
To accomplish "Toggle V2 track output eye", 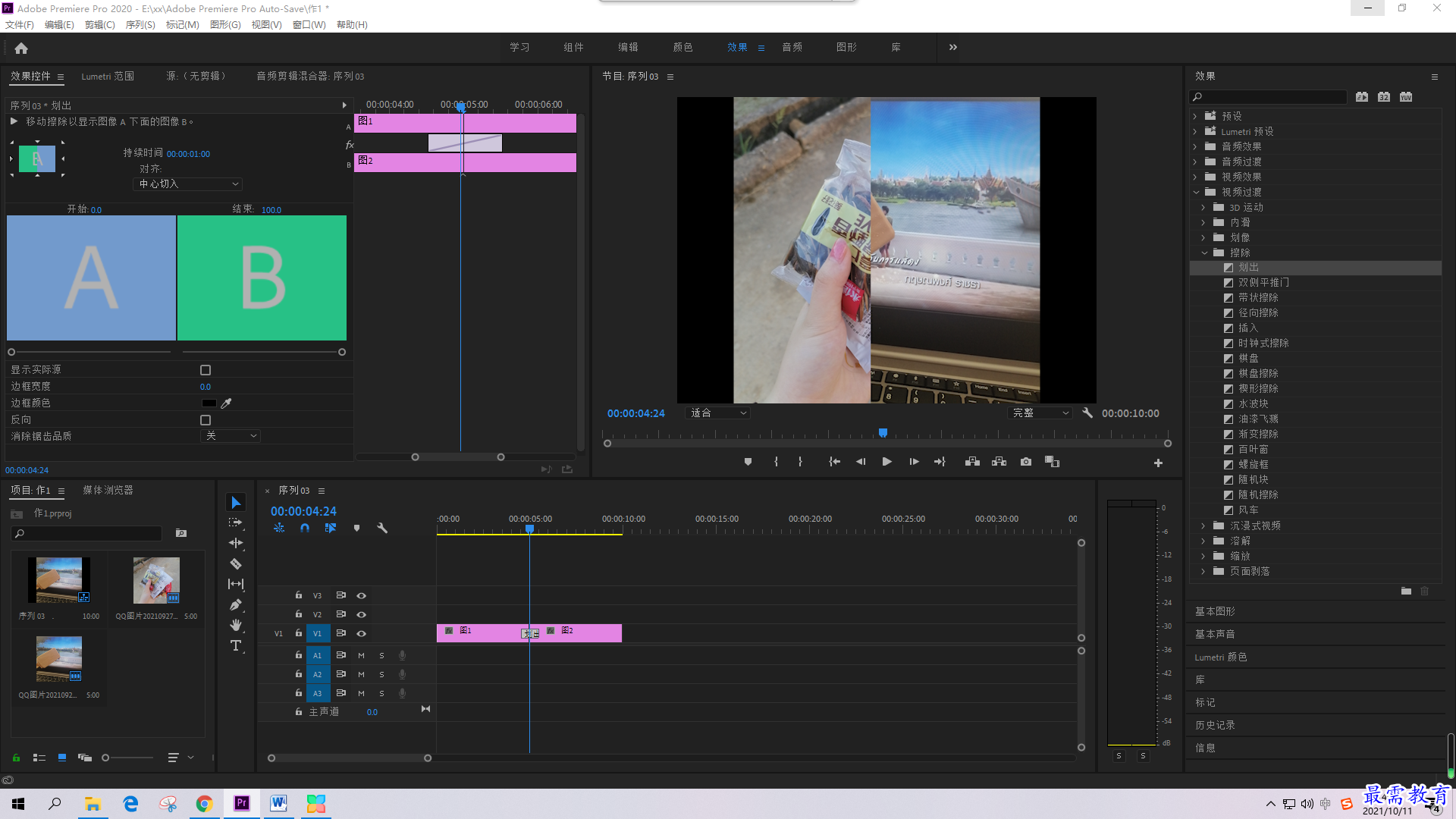I will [362, 615].
